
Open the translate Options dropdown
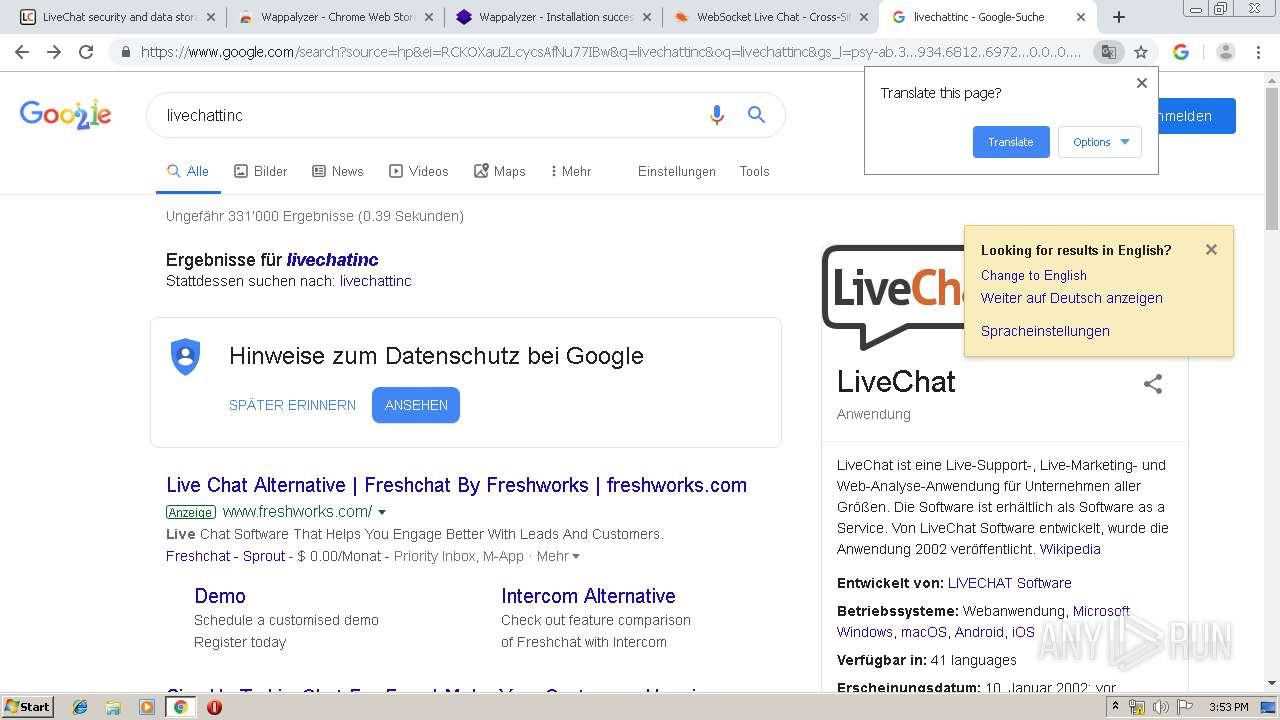coord(1100,142)
